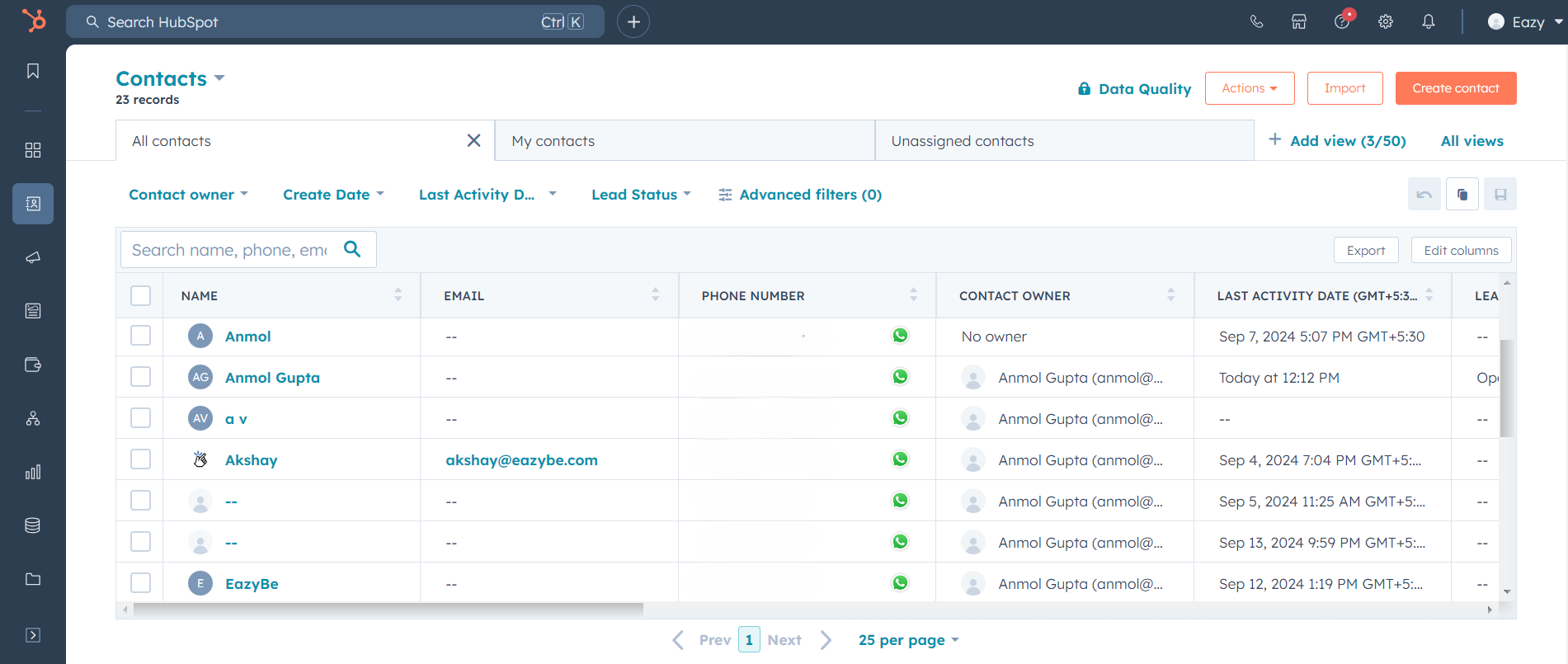Open the Marketing megaphone sidebar icon
The image size is (1568, 664).
point(33,257)
